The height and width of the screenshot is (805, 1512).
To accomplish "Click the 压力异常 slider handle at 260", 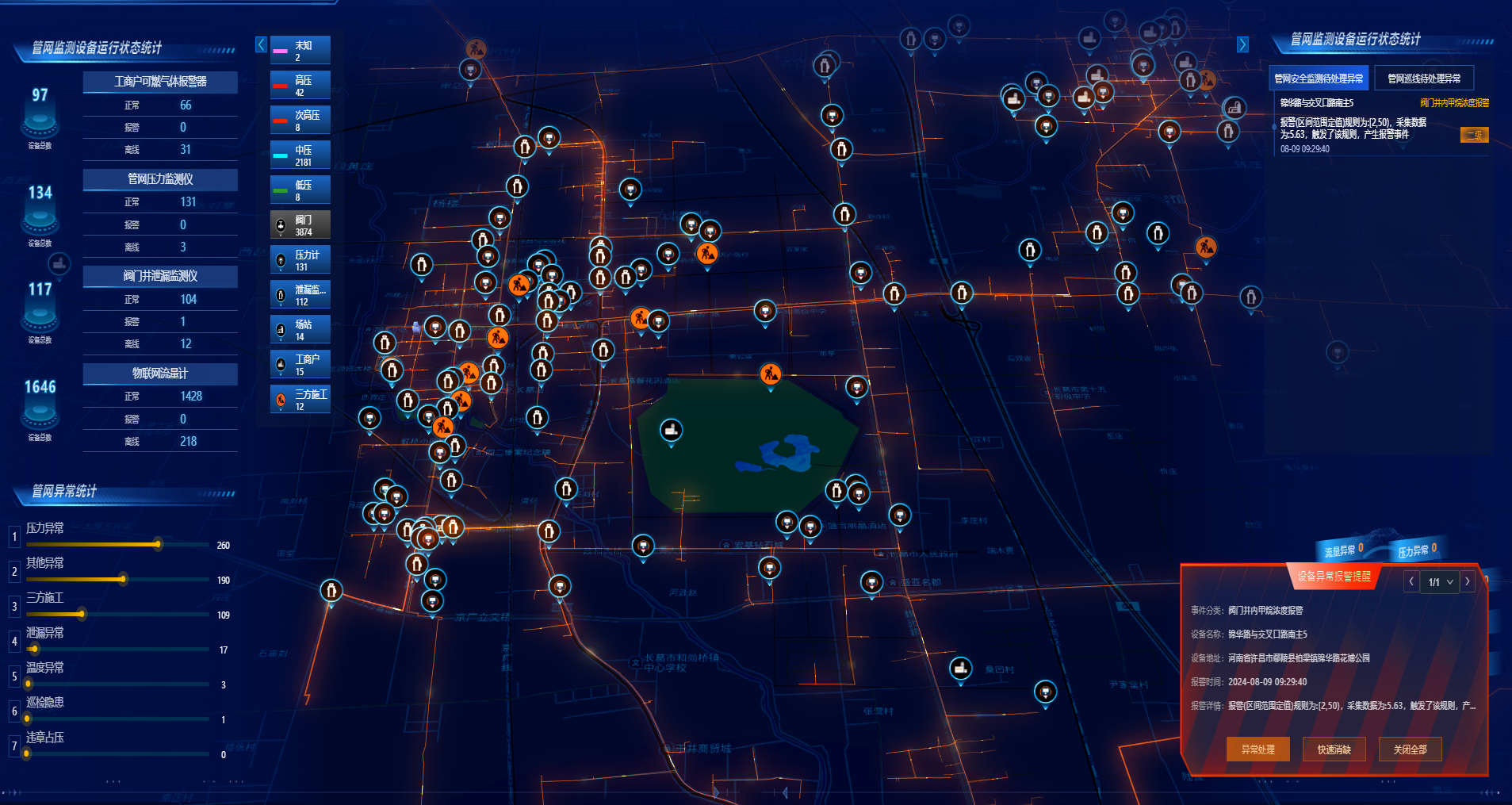I will pos(158,544).
